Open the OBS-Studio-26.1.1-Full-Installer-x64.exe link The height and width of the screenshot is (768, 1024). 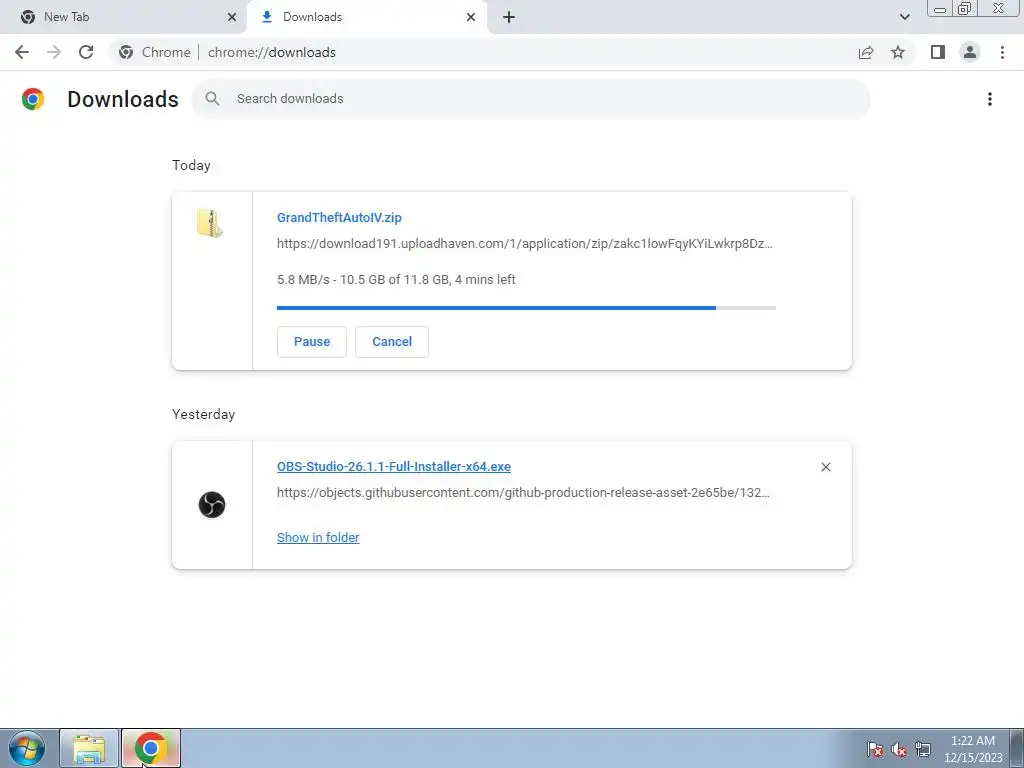coord(394,466)
